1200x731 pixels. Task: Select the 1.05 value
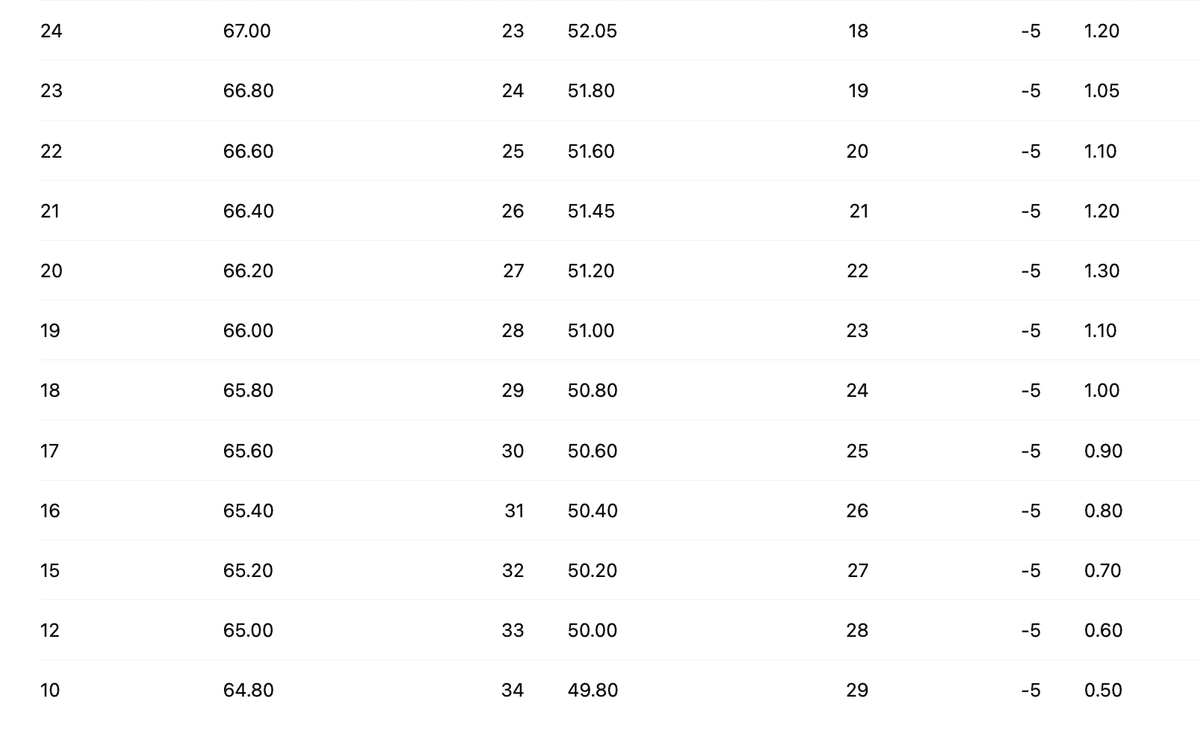point(1101,91)
